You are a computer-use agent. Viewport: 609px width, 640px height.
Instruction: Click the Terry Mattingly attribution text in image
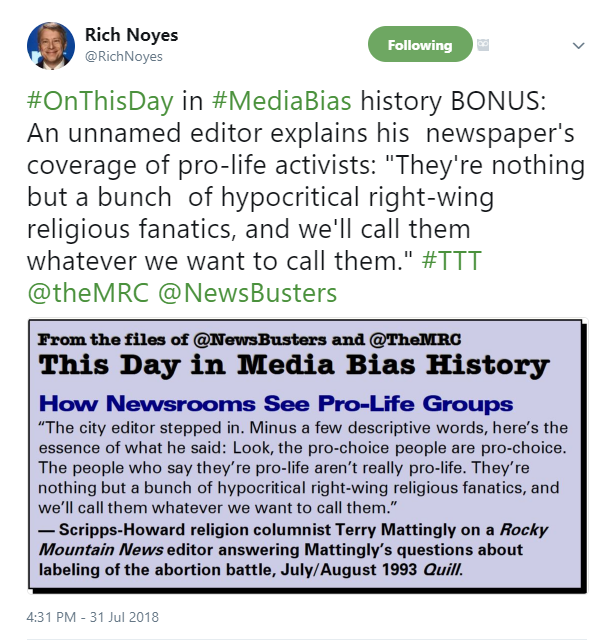tap(293, 549)
